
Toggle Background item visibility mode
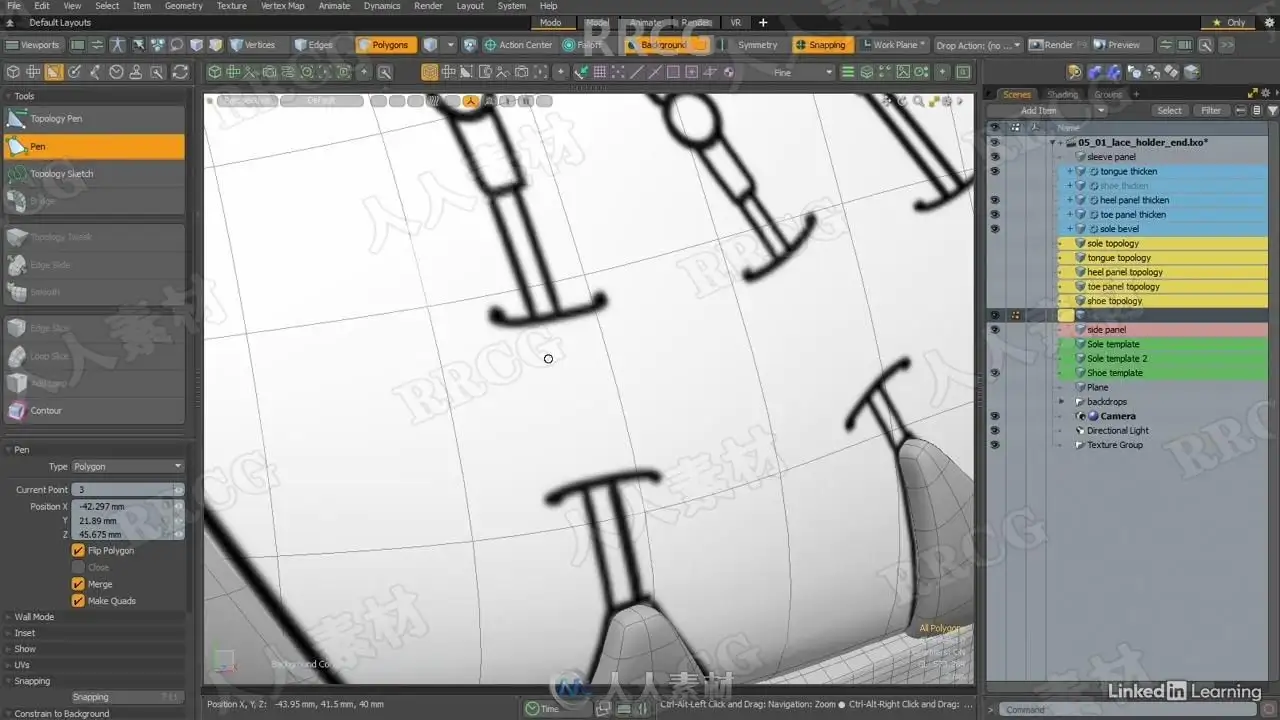(667, 45)
